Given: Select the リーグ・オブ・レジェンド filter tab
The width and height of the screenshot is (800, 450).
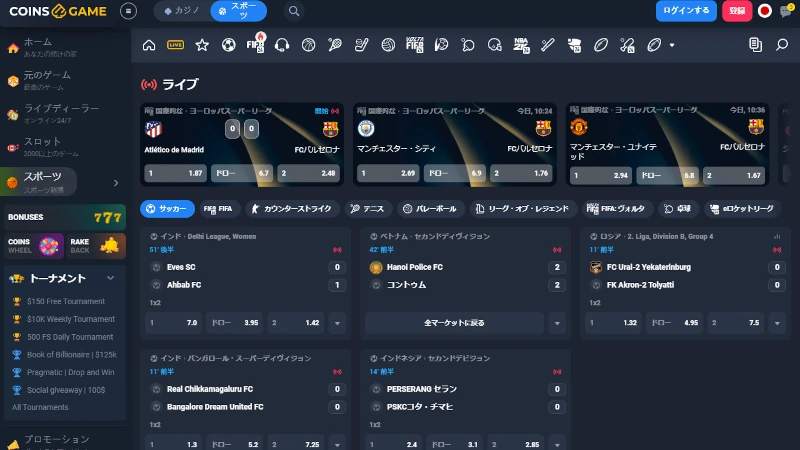Looking at the screenshot, I should pos(523,209).
